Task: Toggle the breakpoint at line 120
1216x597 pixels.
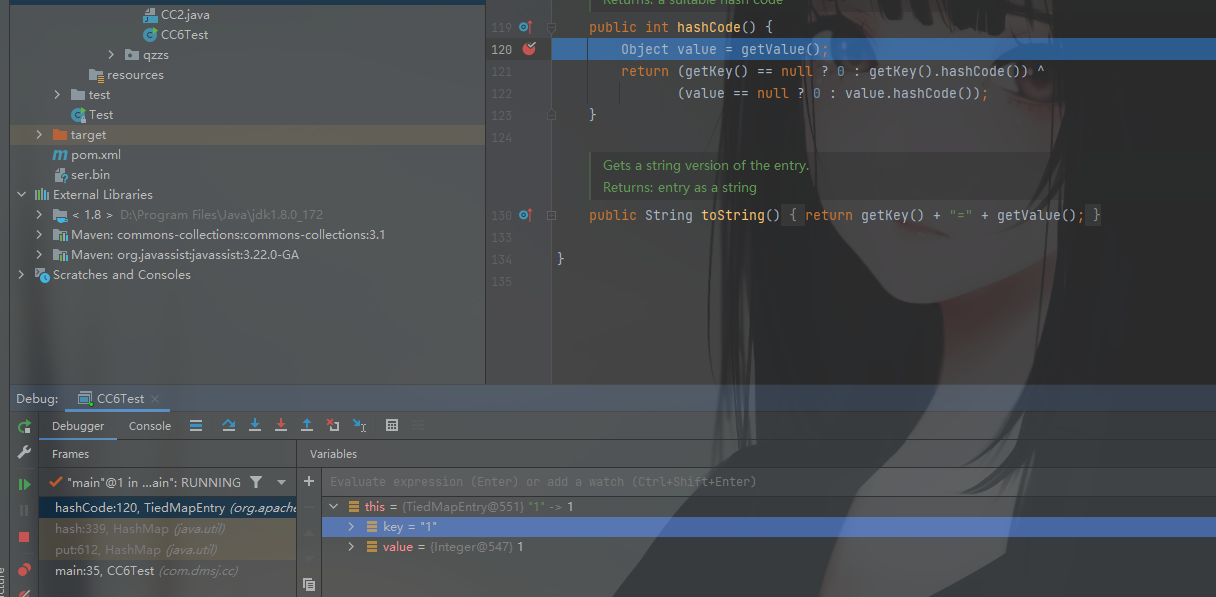Action: pos(529,49)
